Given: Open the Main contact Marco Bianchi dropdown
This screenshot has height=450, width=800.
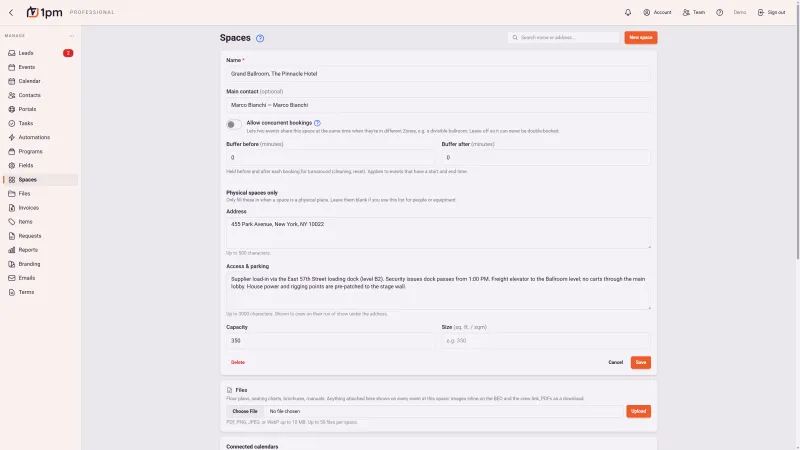Looking at the screenshot, I should pyautogui.click(x=438, y=105).
